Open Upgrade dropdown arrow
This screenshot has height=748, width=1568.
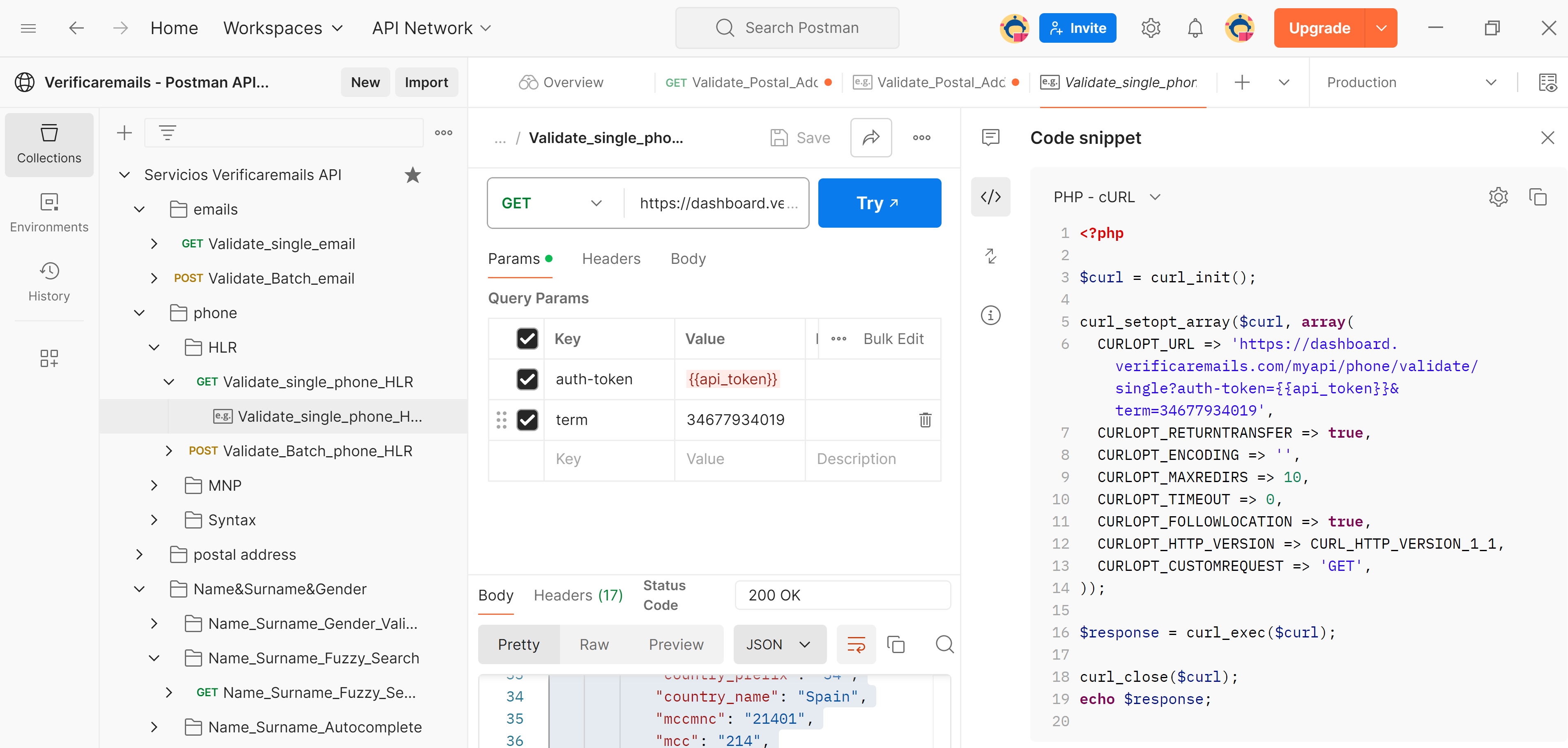point(1381,28)
